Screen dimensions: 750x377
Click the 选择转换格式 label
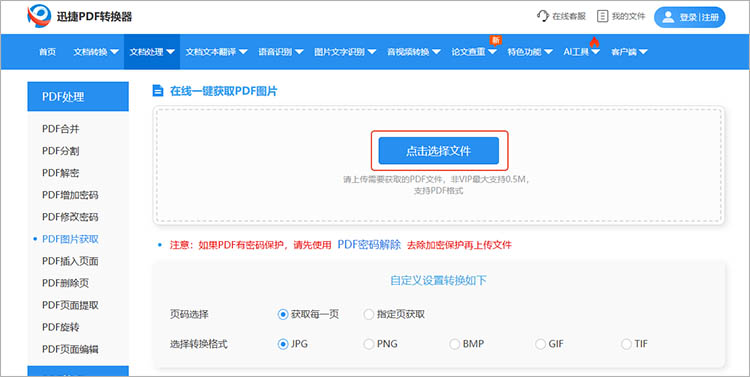point(199,344)
